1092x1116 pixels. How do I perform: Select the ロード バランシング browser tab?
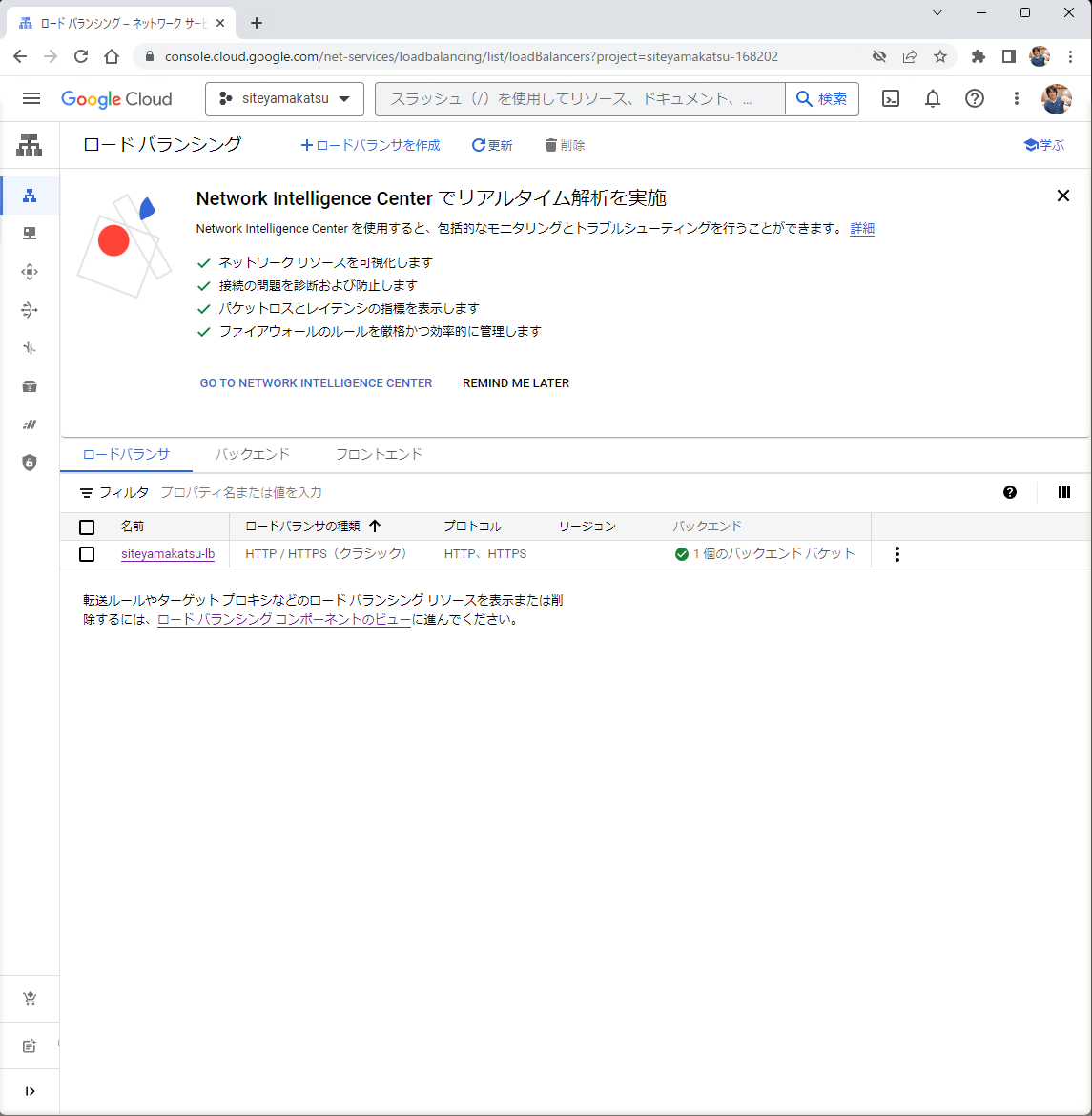(122, 24)
